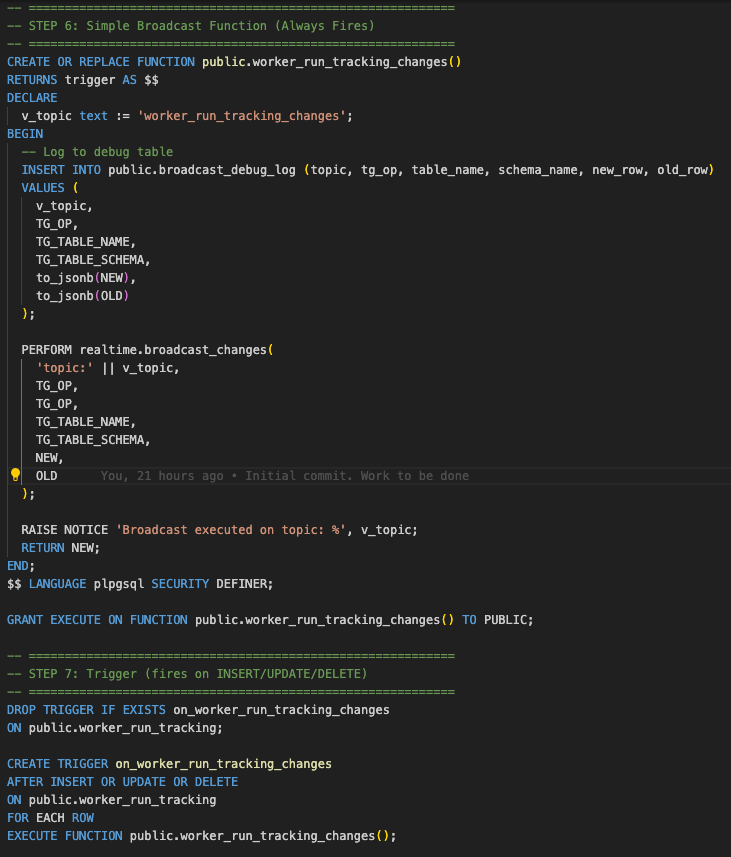Place cursor on the FOR EACH ROW line
This screenshot has height=857, width=731.
(50, 818)
